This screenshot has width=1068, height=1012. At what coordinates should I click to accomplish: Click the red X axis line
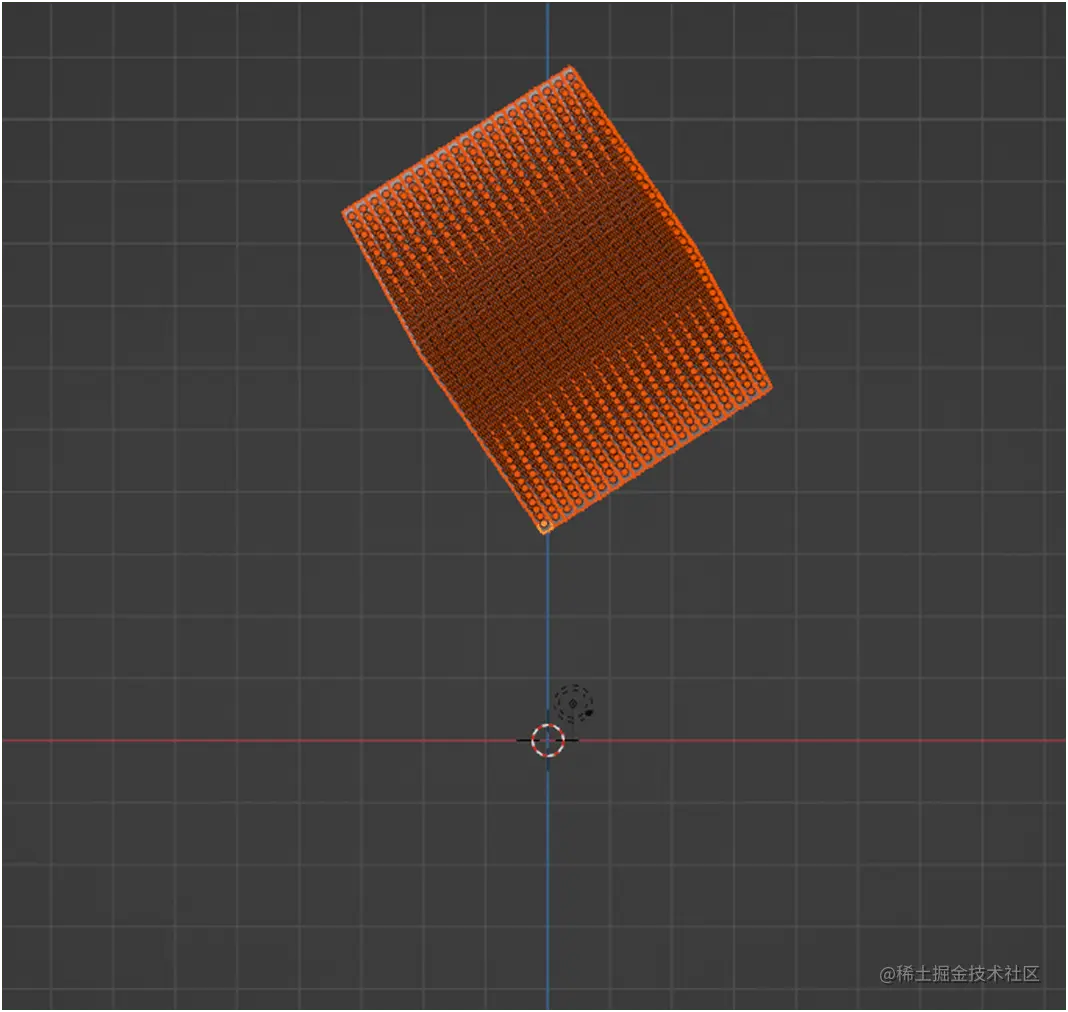click(250, 741)
